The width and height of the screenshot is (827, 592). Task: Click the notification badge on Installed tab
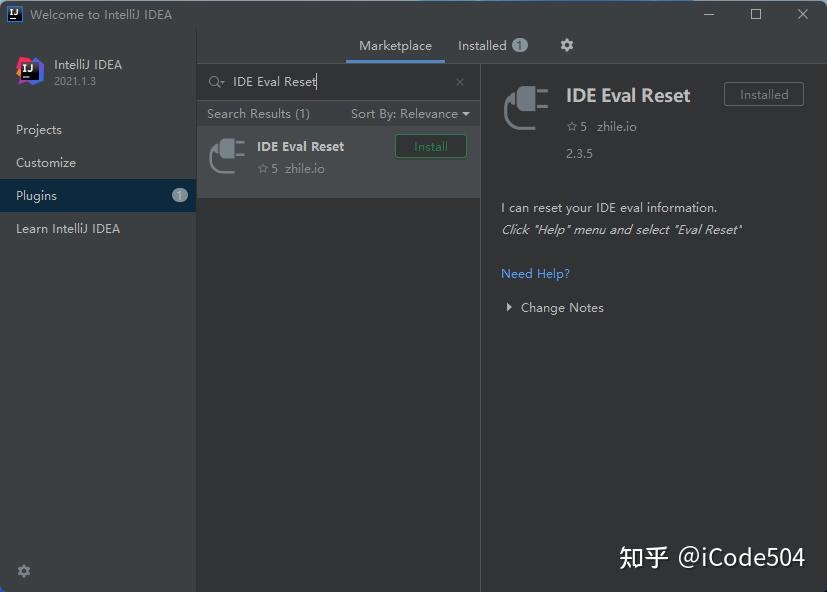tap(520, 44)
